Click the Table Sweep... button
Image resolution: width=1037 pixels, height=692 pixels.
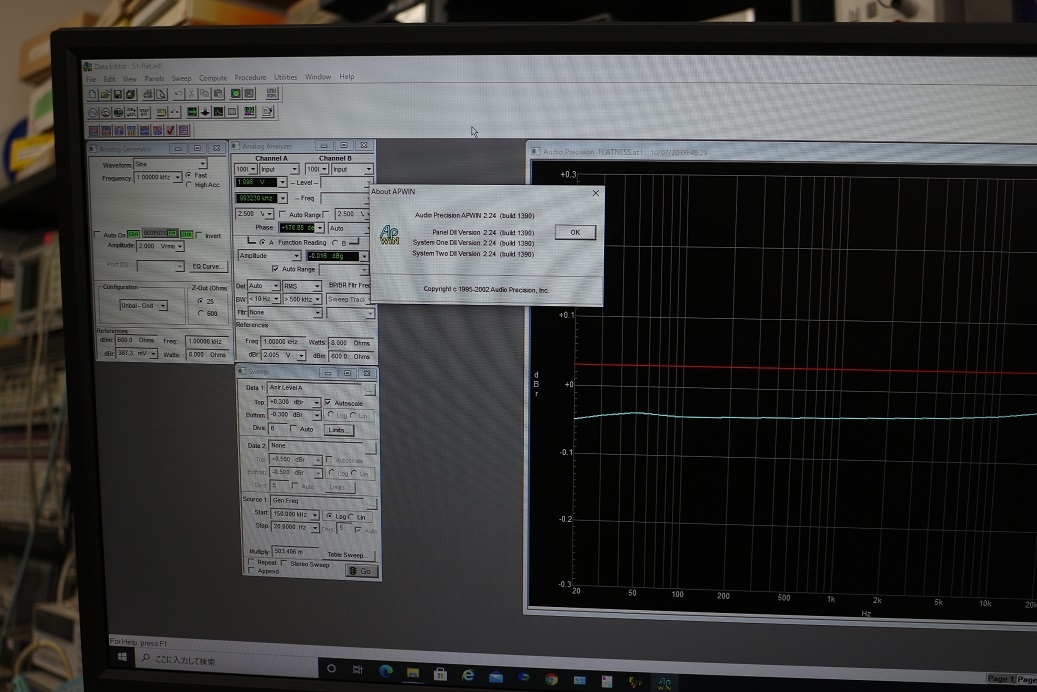pos(348,555)
